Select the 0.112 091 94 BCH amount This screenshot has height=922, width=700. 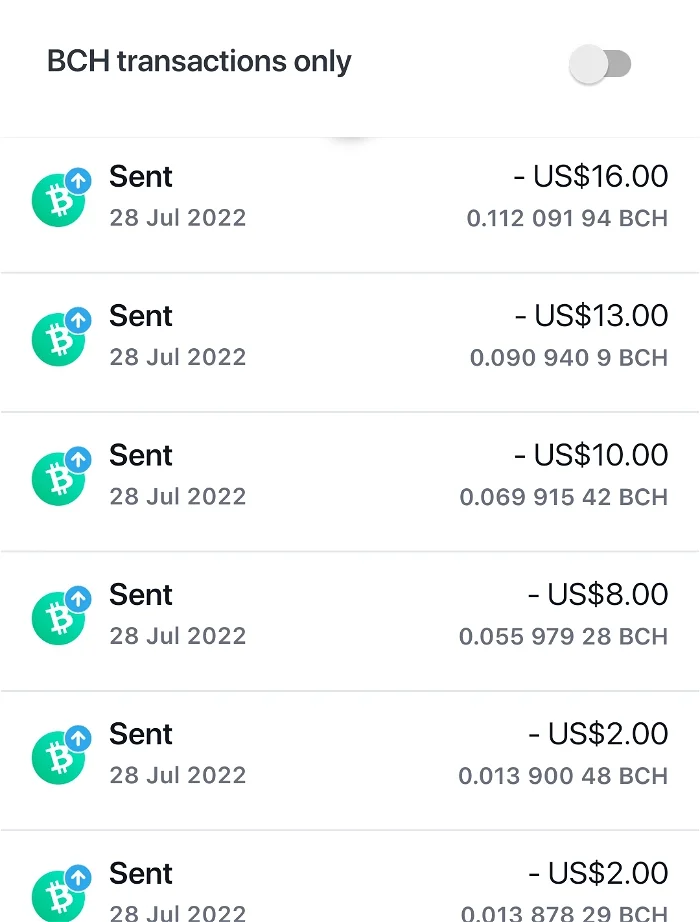pyautogui.click(x=567, y=218)
